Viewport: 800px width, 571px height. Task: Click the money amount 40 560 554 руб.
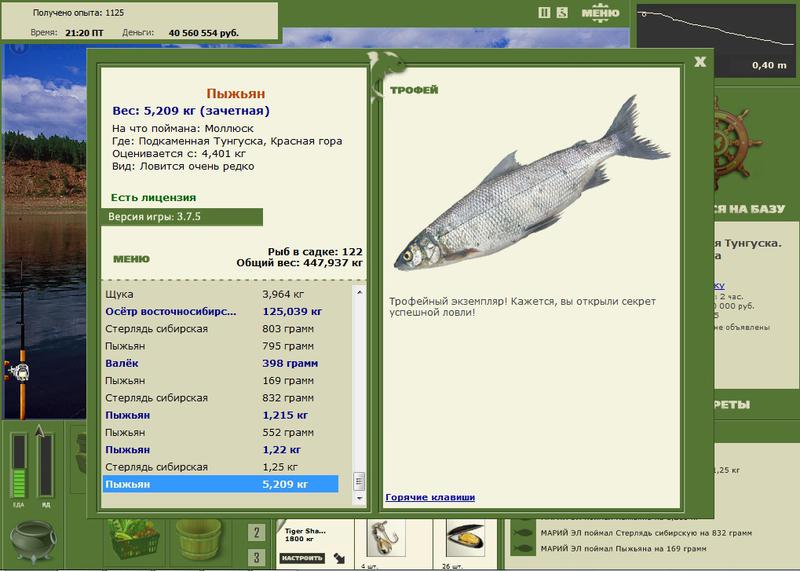tap(204, 33)
